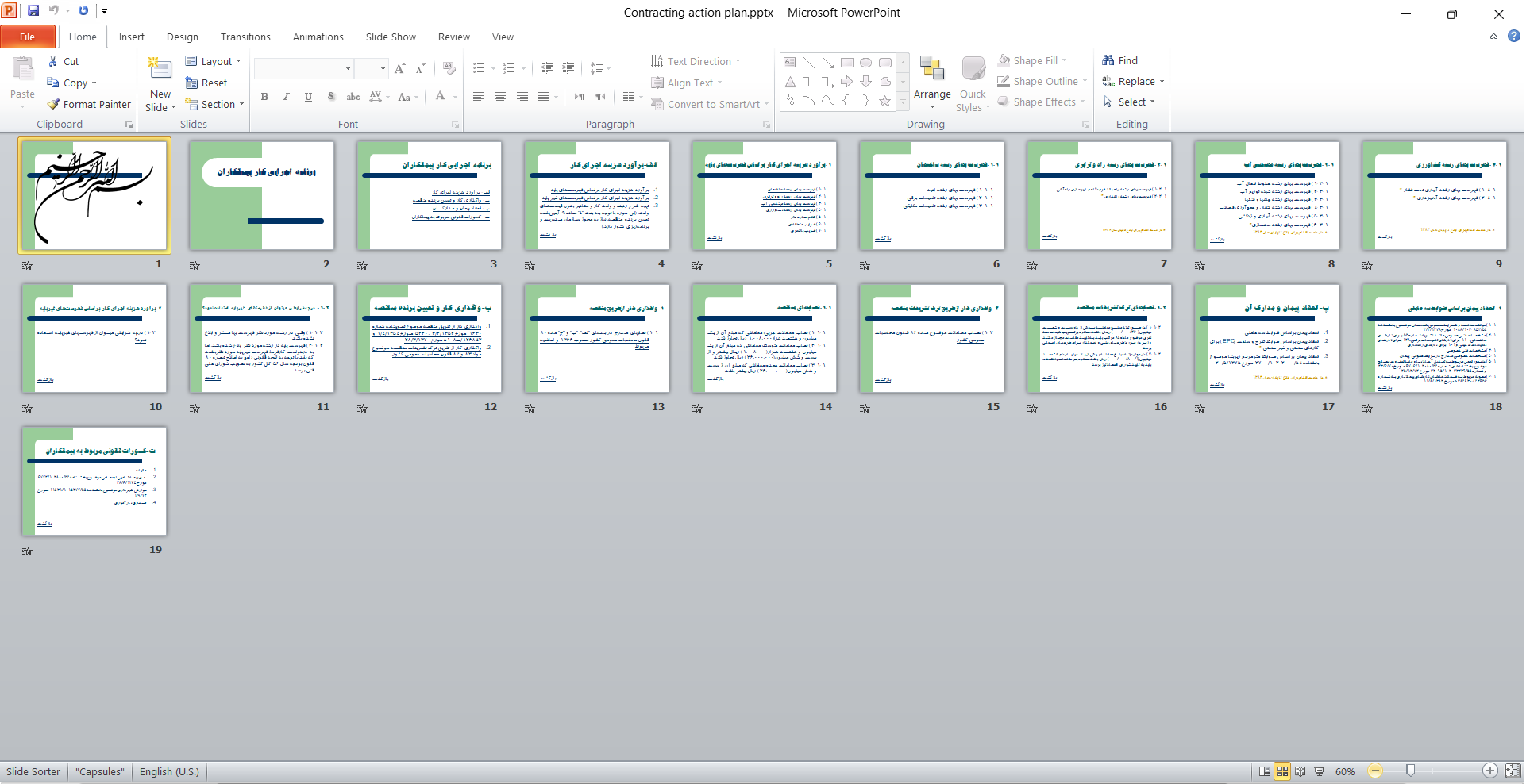Click the Clear Formatting icon
Viewport: 1526px width, 784px height.
[449, 68]
